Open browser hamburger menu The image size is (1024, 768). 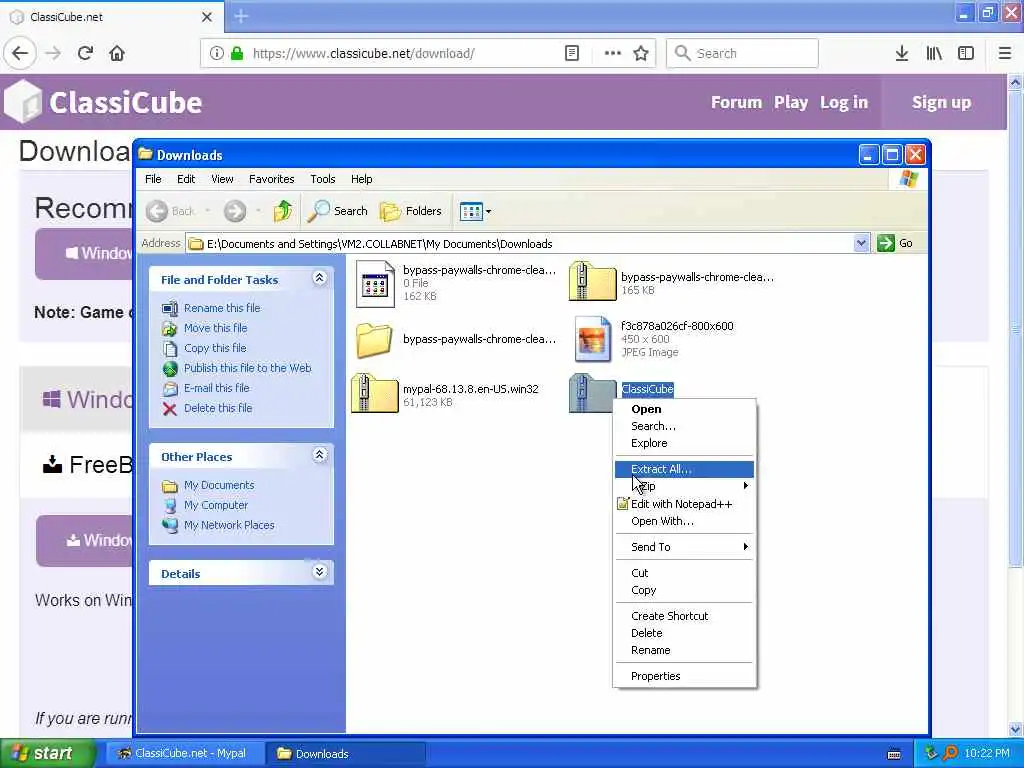pos(1005,53)
